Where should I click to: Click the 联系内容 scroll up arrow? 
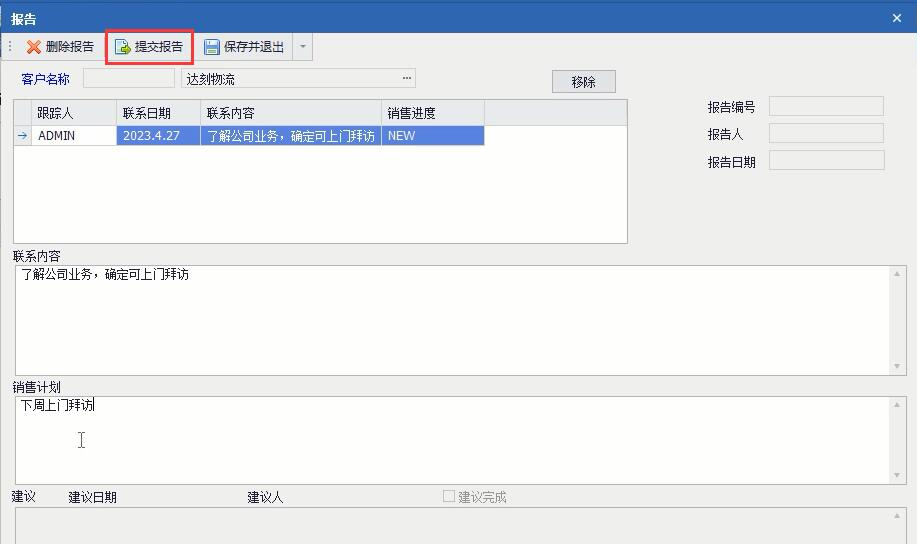[897, 274]
